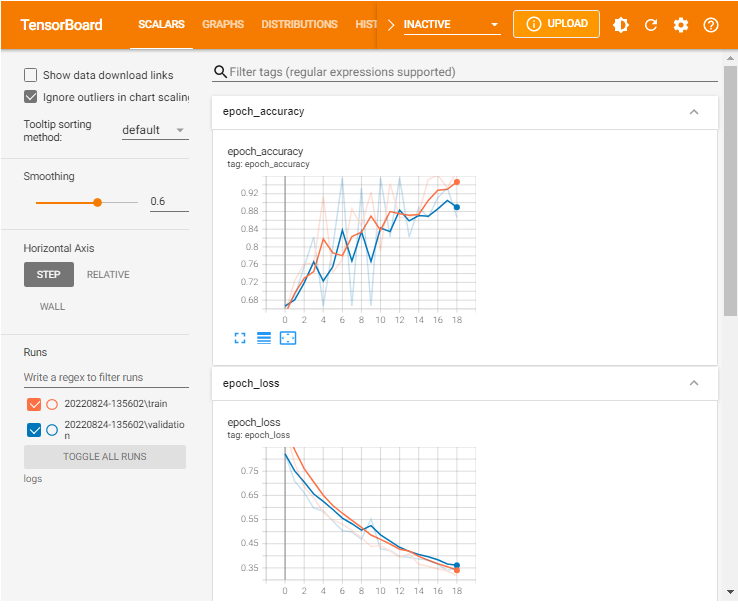Reload TensorBoard data with refresh icon
738x613 pixels.
pyautogui.click(x=651, y=24)
